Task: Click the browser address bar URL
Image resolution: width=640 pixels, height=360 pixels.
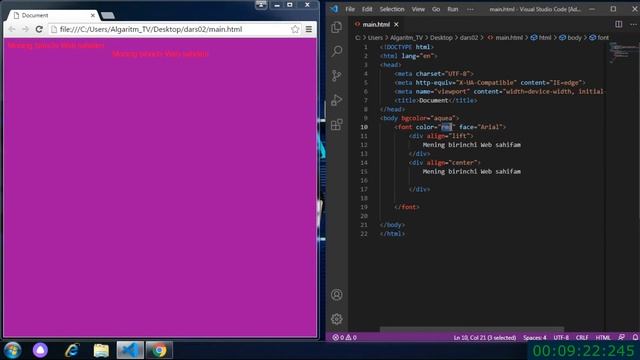Action: (151, 29)
